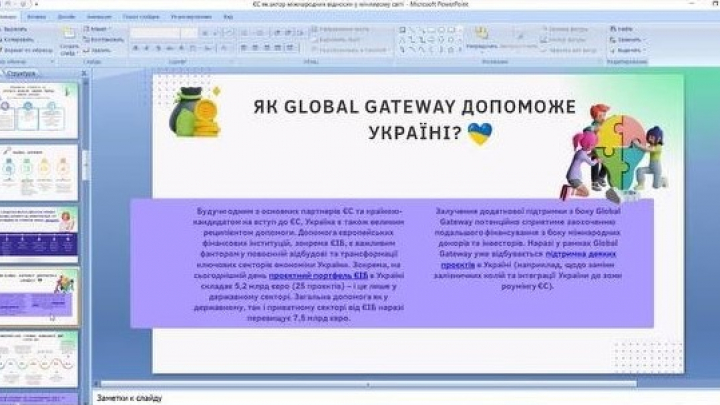This screenshot has height=405, width=720.
Task: Align paragraph text to the right
Action: tap(266, 48)
